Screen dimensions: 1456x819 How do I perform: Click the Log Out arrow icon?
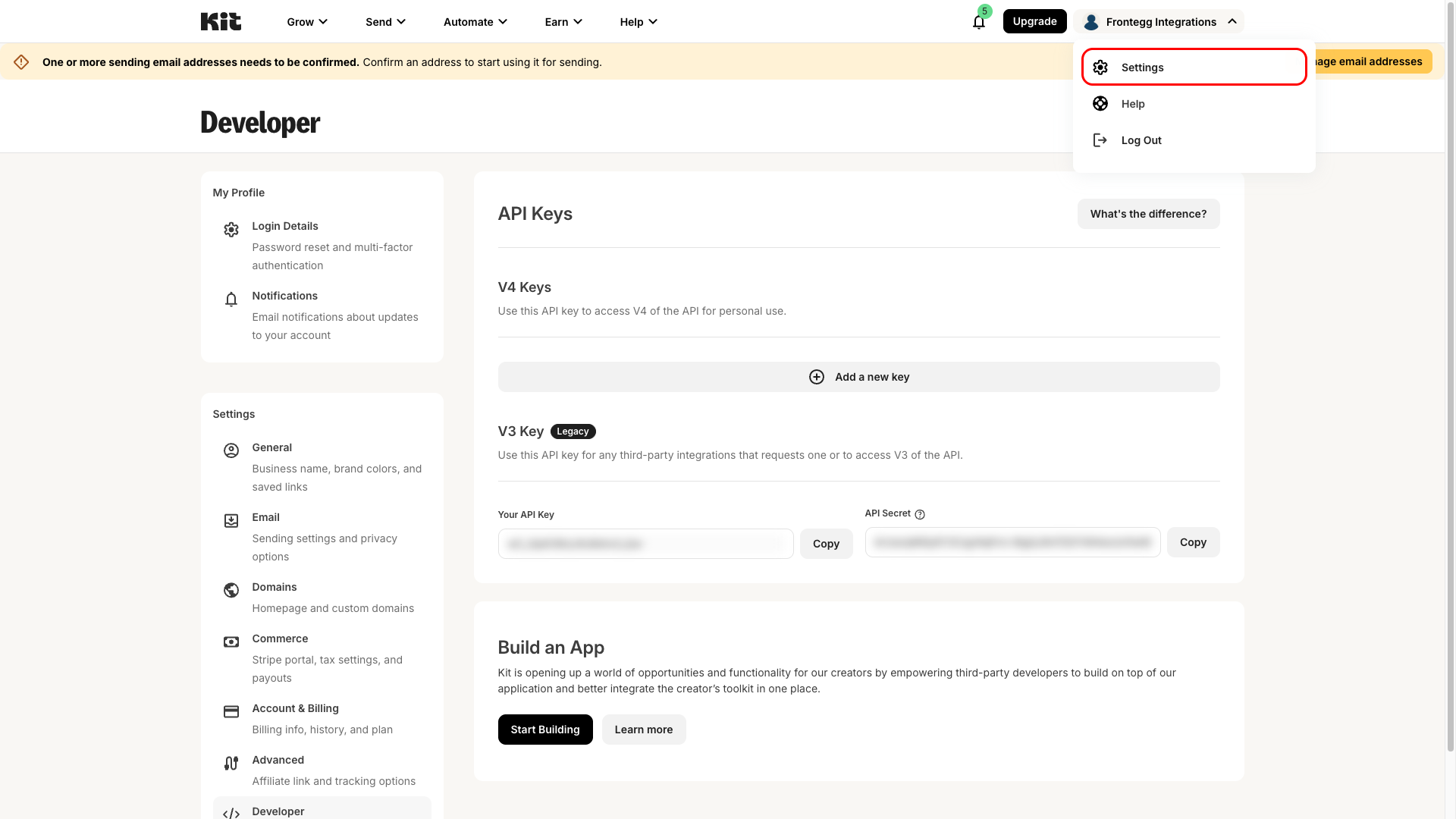point(1100,140)
